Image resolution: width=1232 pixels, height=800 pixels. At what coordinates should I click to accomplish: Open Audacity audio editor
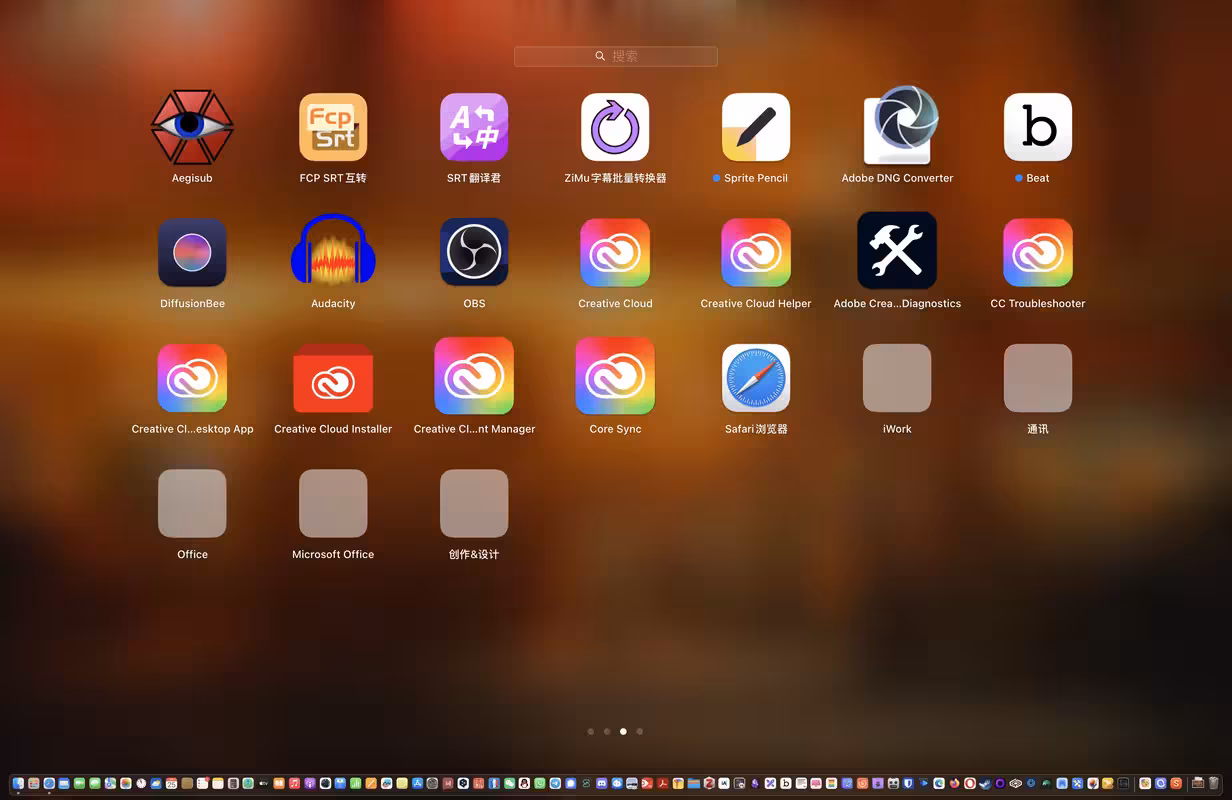[x=333, y=250]
